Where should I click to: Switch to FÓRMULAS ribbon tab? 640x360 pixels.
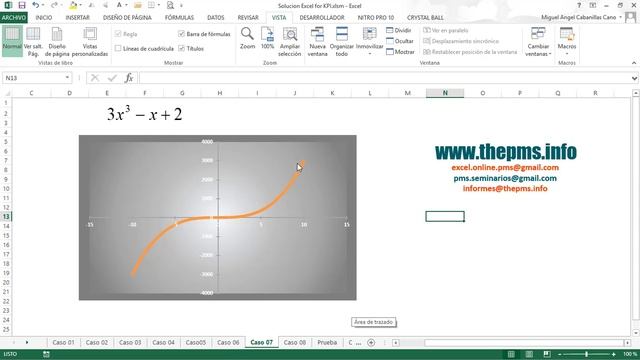pos(179,18)
